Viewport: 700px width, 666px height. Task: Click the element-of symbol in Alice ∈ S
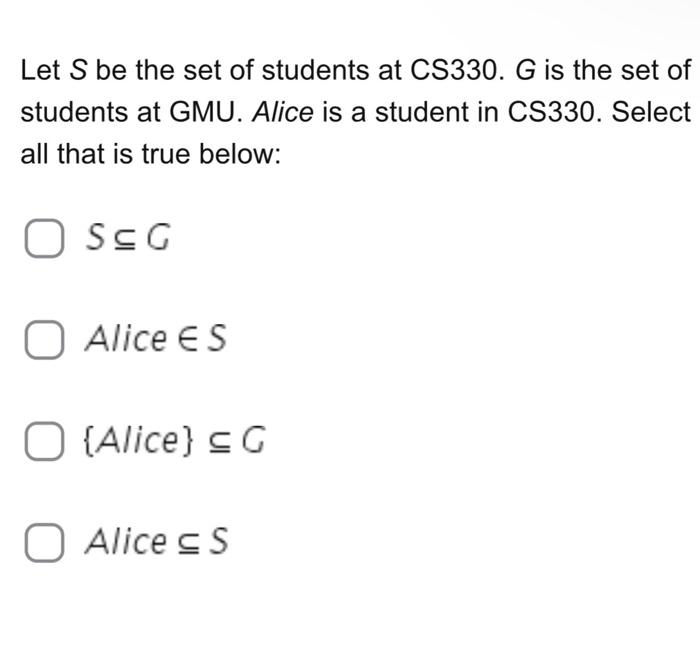(187, 338)
